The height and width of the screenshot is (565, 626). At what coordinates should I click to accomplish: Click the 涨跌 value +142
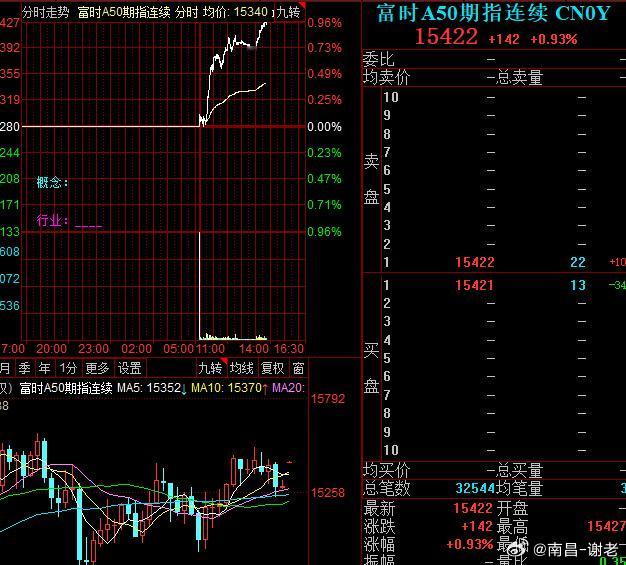(477, 526)
